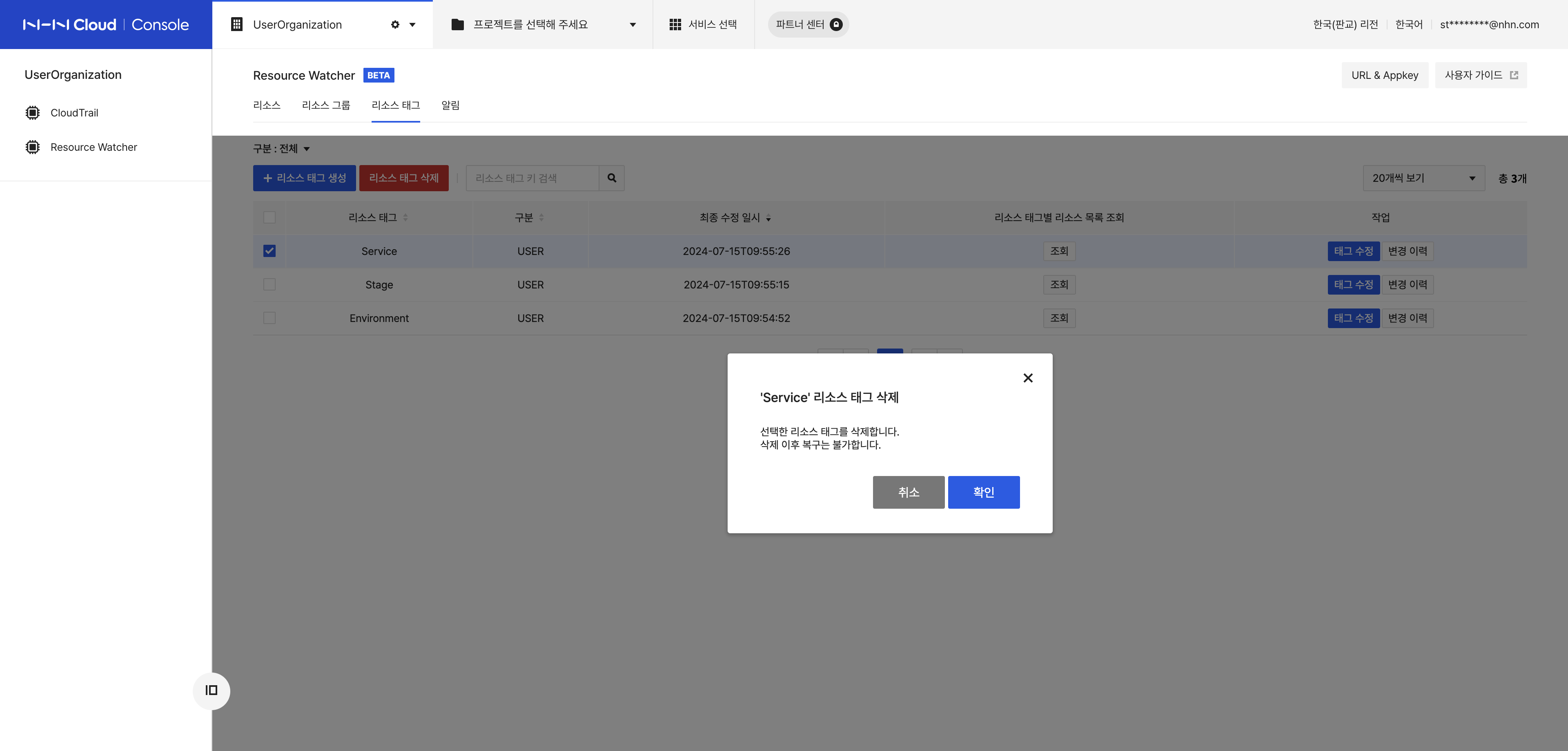Open organization settings gear icon
The height and width of the screenshot is (751, 1568).
click(x=395, y=25)
